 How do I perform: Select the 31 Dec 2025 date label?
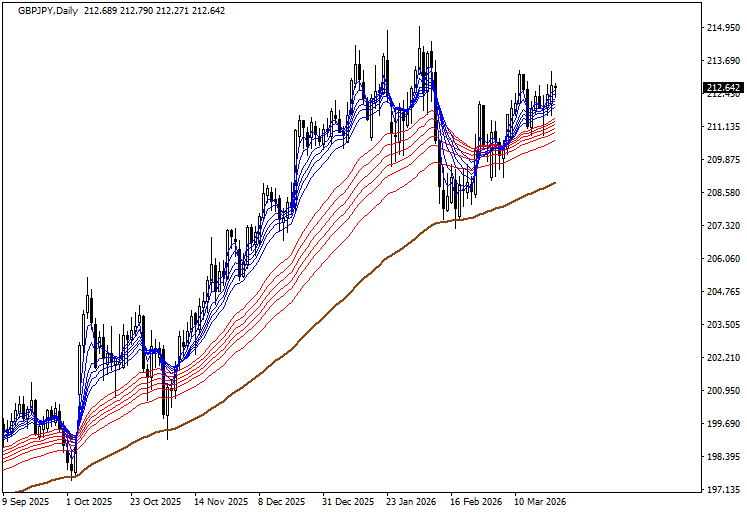[348, 501]
